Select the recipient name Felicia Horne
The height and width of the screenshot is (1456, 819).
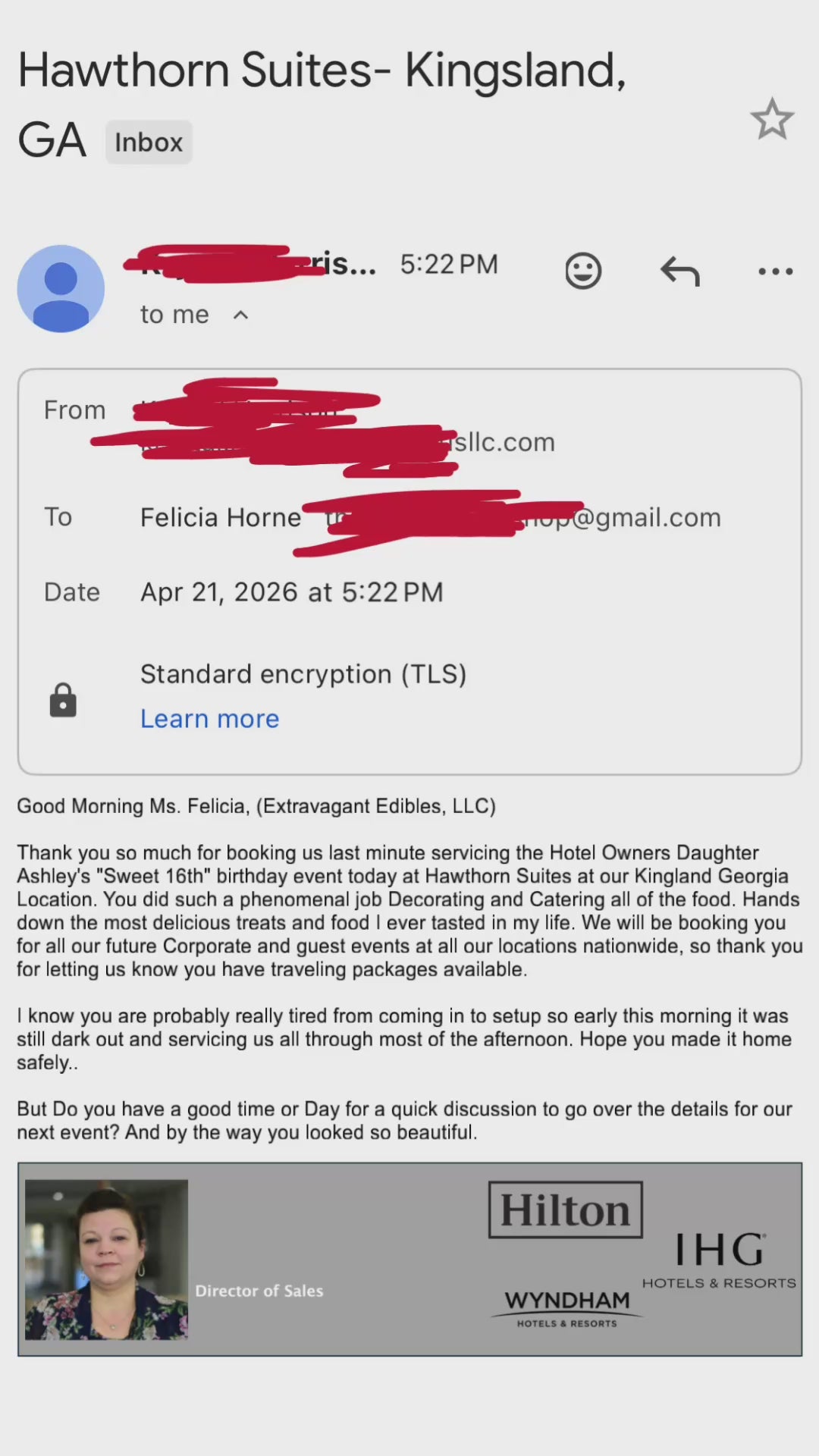221,517
